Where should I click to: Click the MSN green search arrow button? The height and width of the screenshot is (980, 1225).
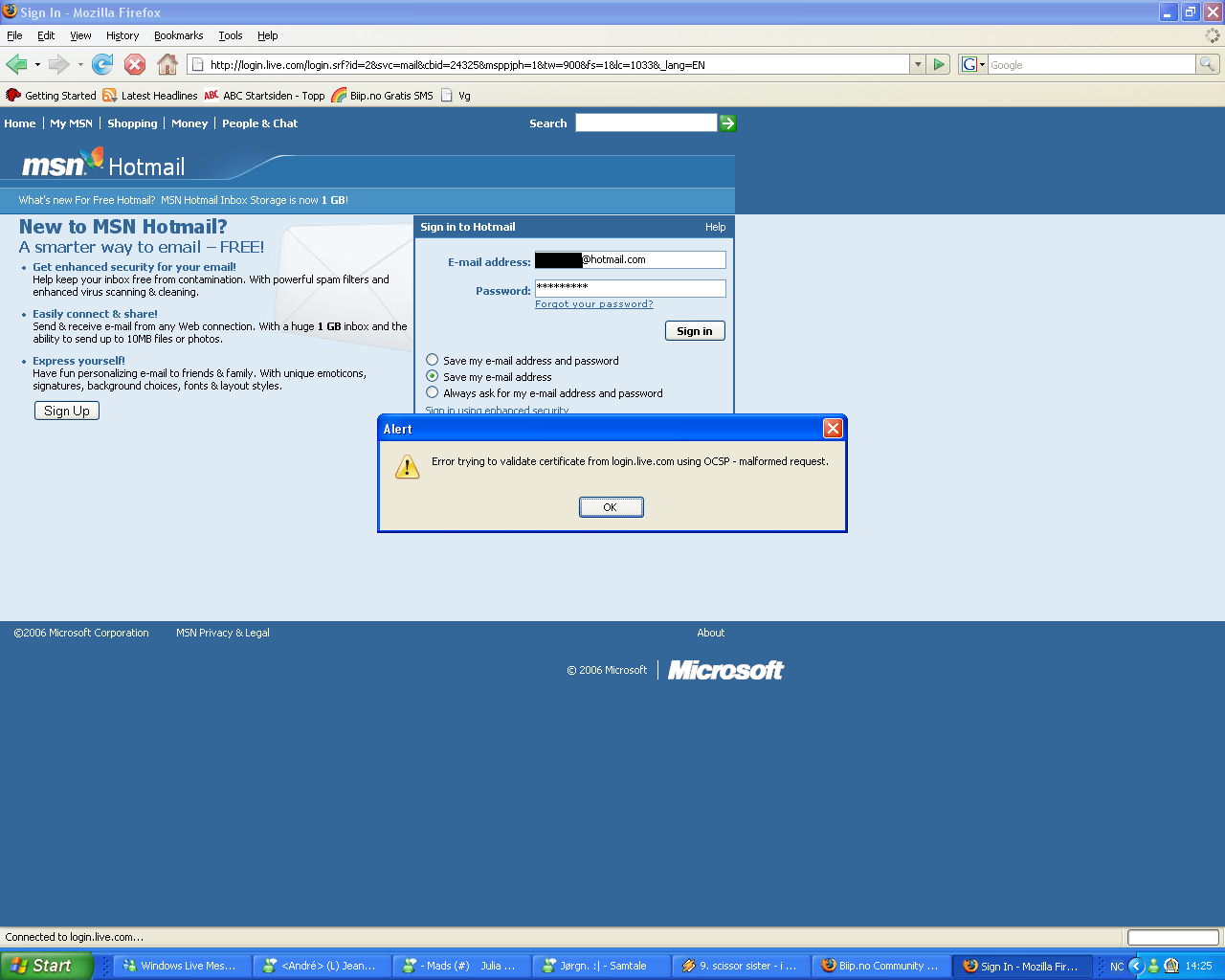728,123
